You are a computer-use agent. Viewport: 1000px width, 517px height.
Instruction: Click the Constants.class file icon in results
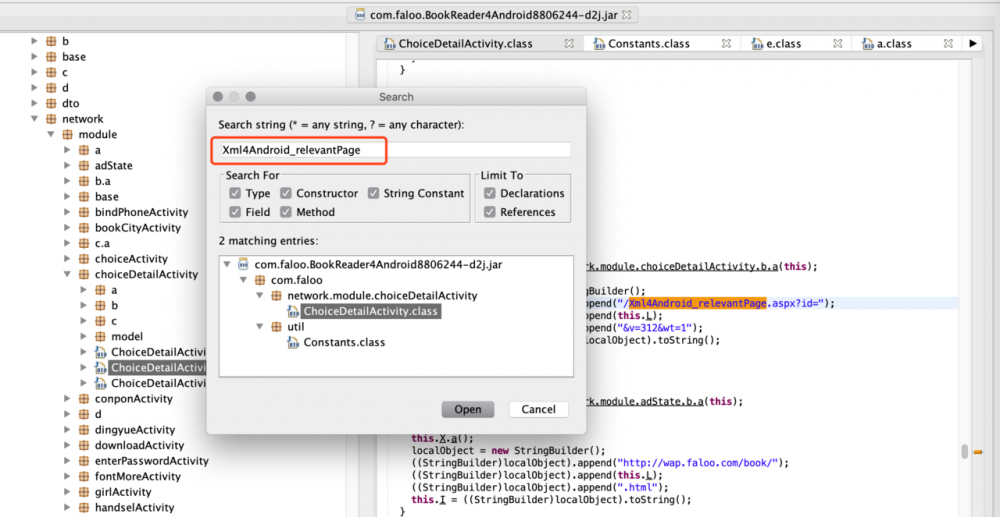(293, 342)
